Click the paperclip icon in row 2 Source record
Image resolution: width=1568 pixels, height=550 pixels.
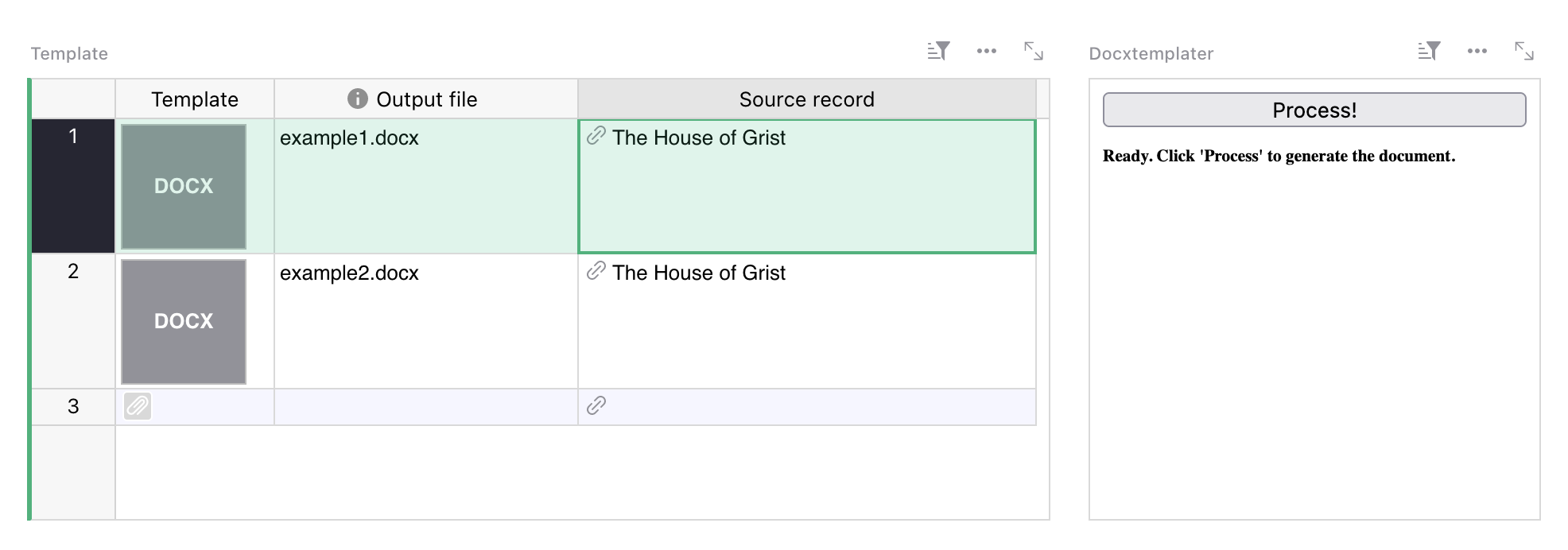click(595, 273)
